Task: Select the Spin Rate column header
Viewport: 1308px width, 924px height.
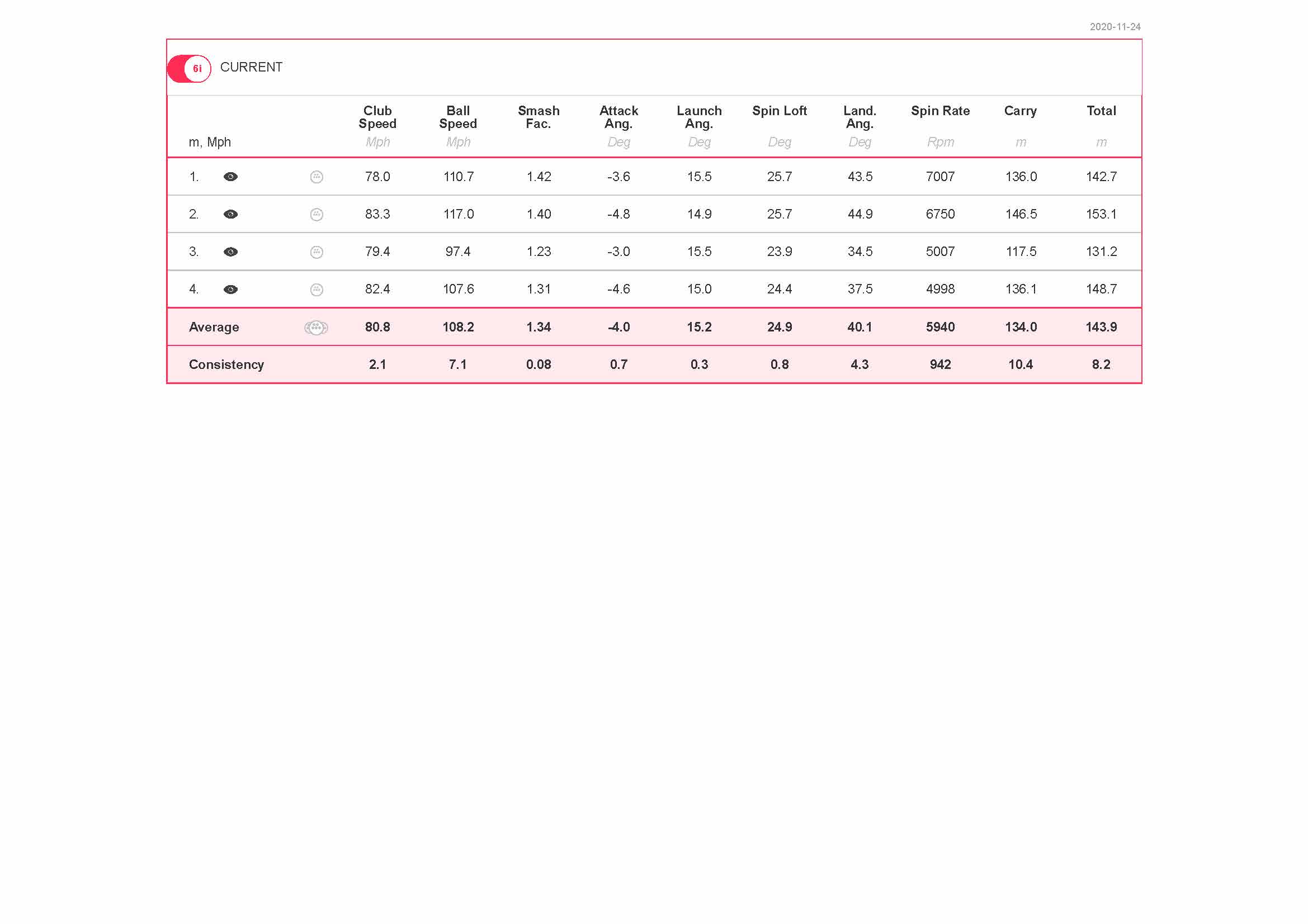Action: pos(940,111)
